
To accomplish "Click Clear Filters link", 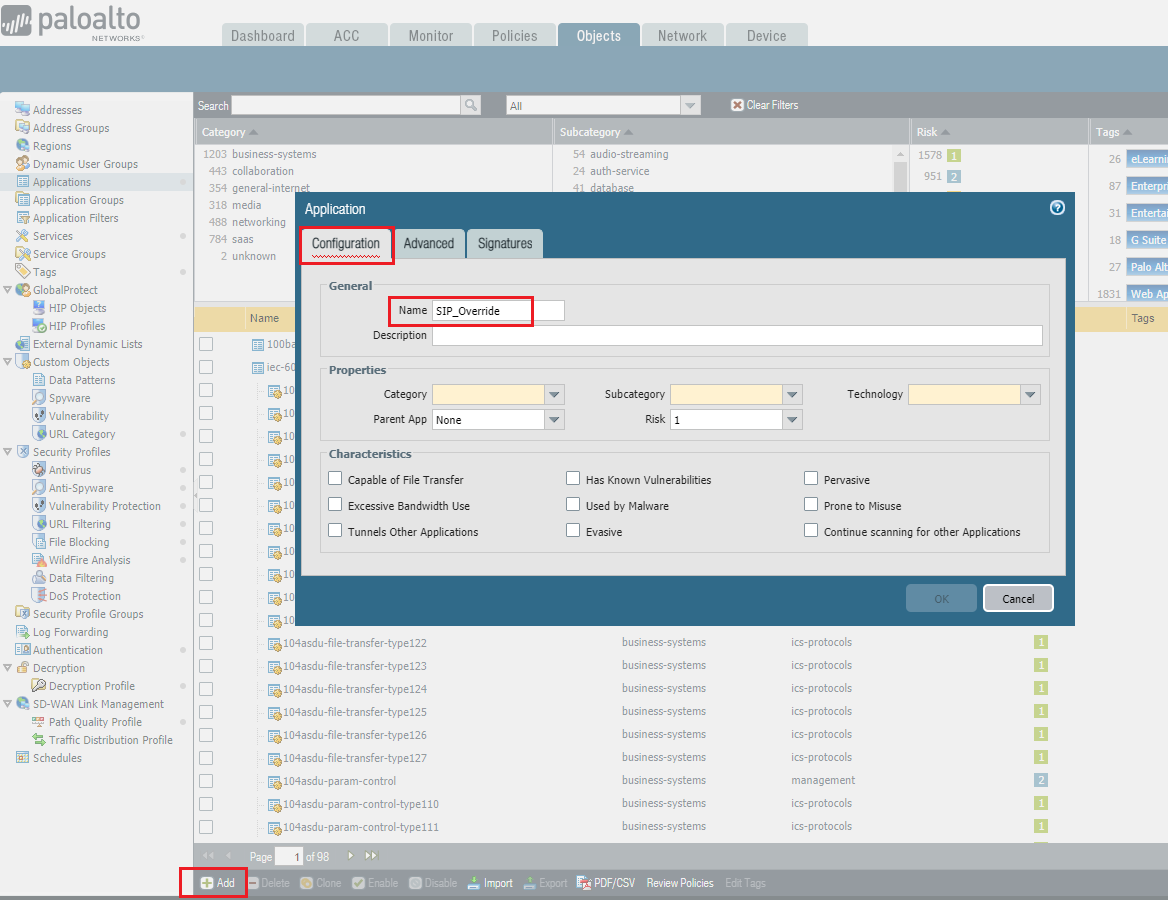I will coord(764,105).
